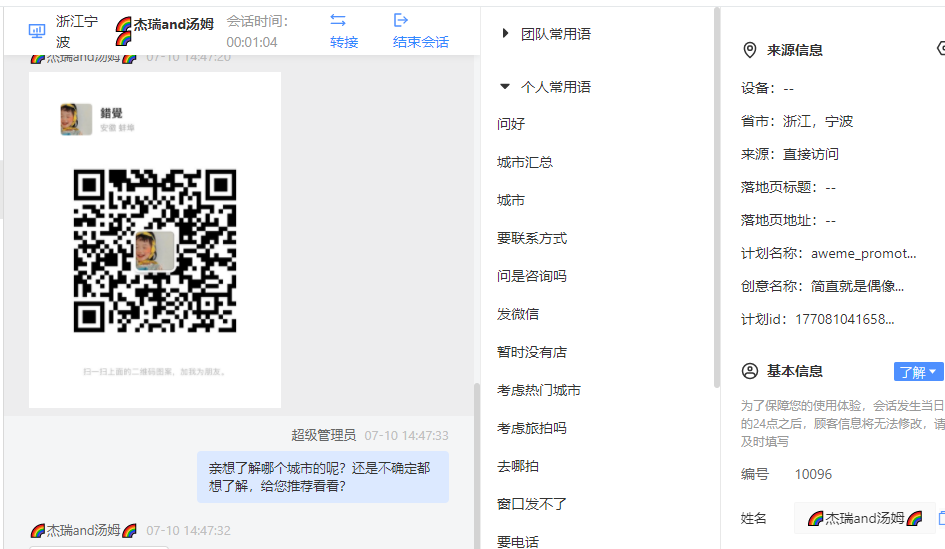Click the 结束会话 exit icon
This screenshot has width=945, height=549.
[x=401, y=20]
